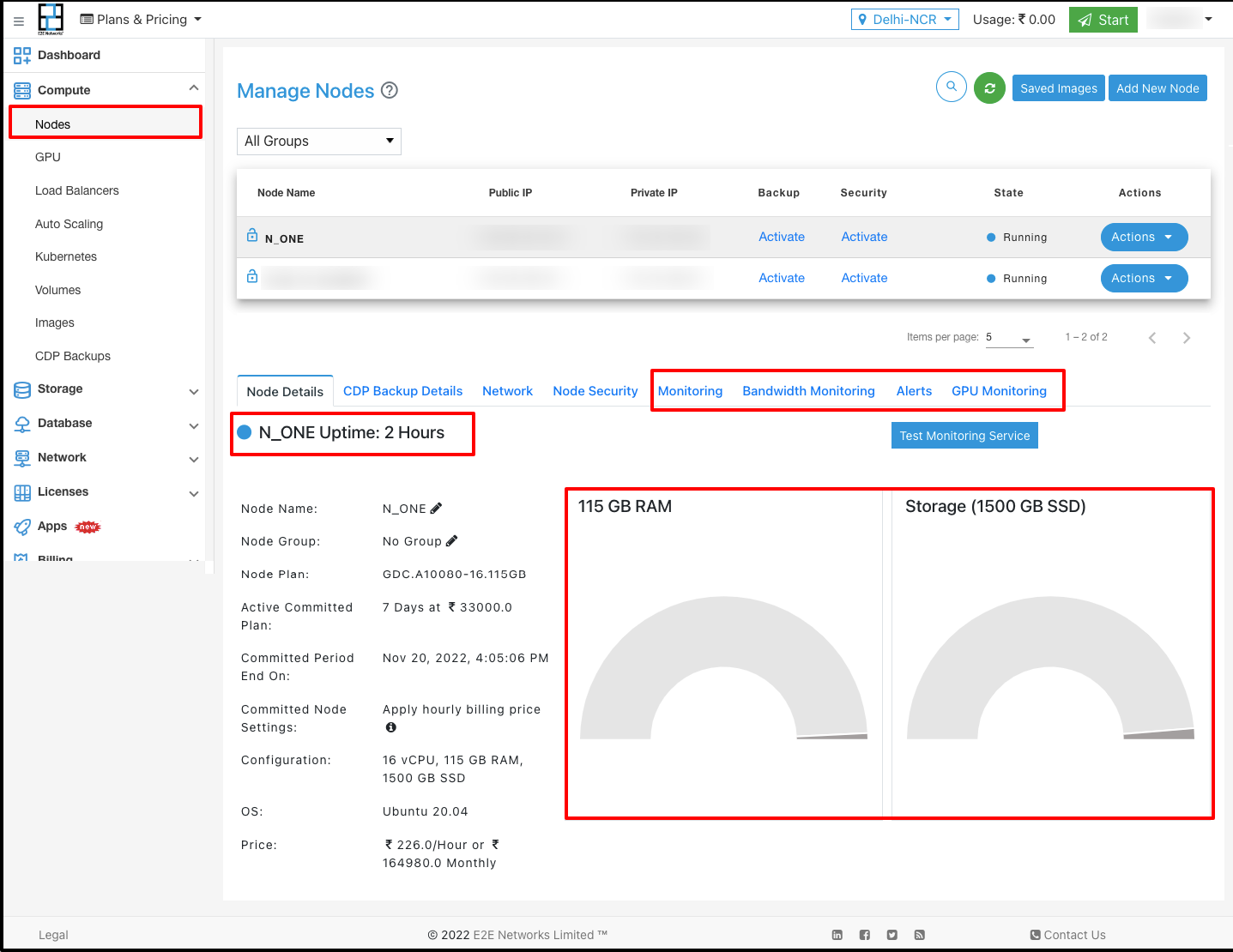Open Items per page dropdown
Screen dimensions: 1233x952
tap(1009, 338)
